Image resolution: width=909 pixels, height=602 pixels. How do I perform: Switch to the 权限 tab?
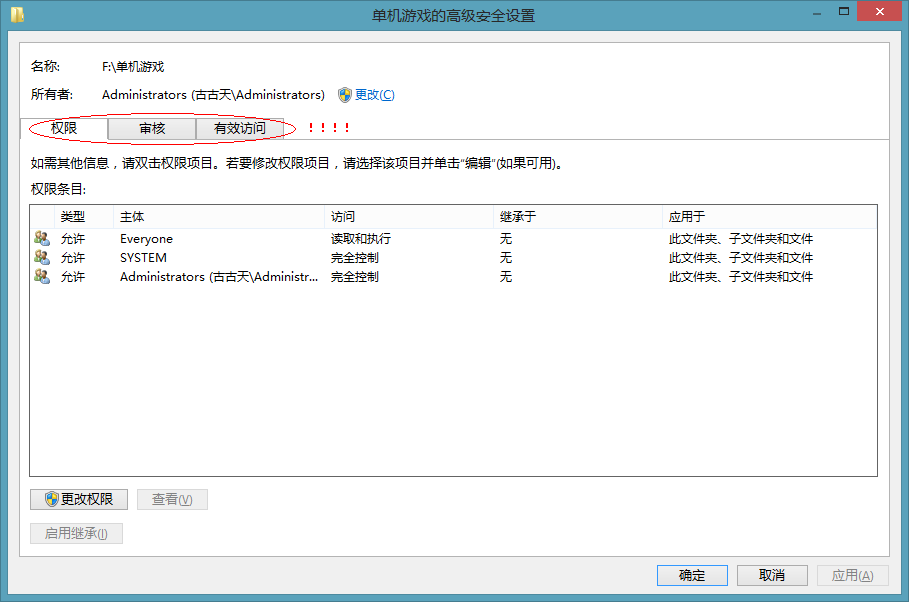pyautogui.click(x=64, y=128)
